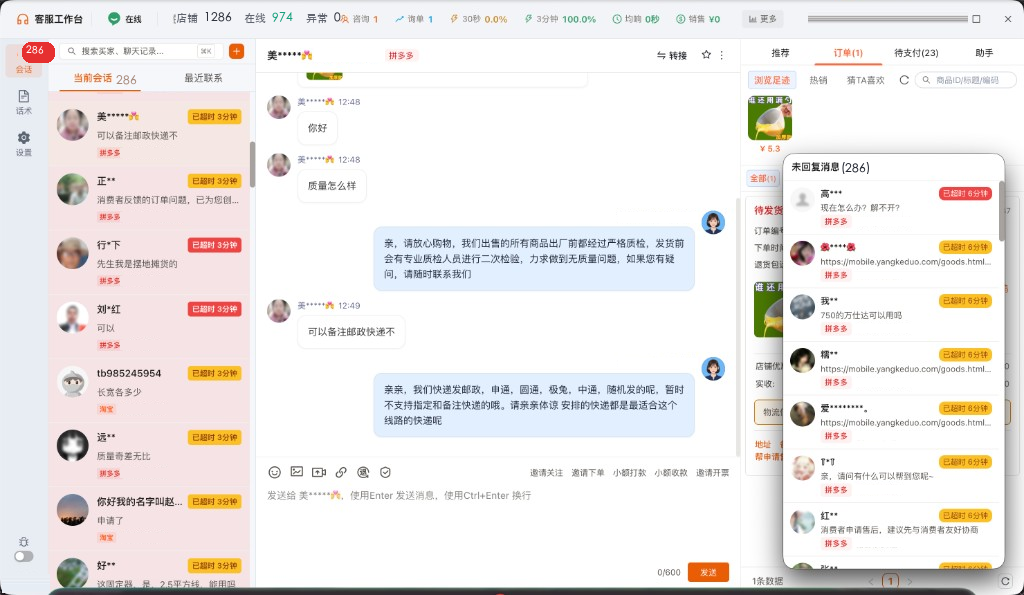This screenshot has width=1024, height=595.
Task: Open the 设置 gear icon in sidebar
Action: tap(24, 143)
